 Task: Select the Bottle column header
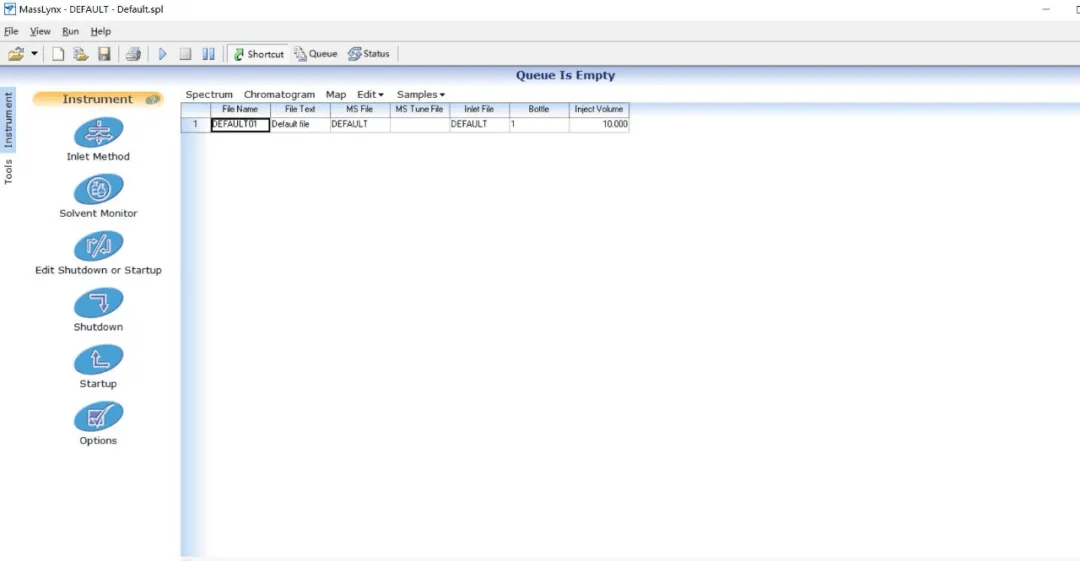click(x=539, y=109)
